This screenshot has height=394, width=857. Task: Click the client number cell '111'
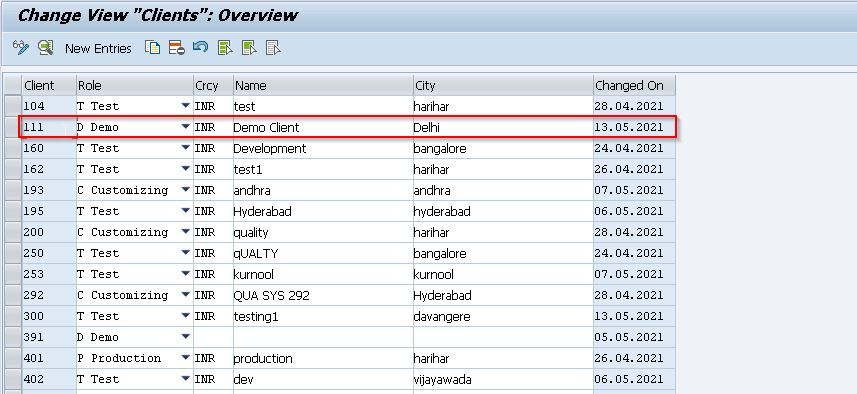click(49, 127)
